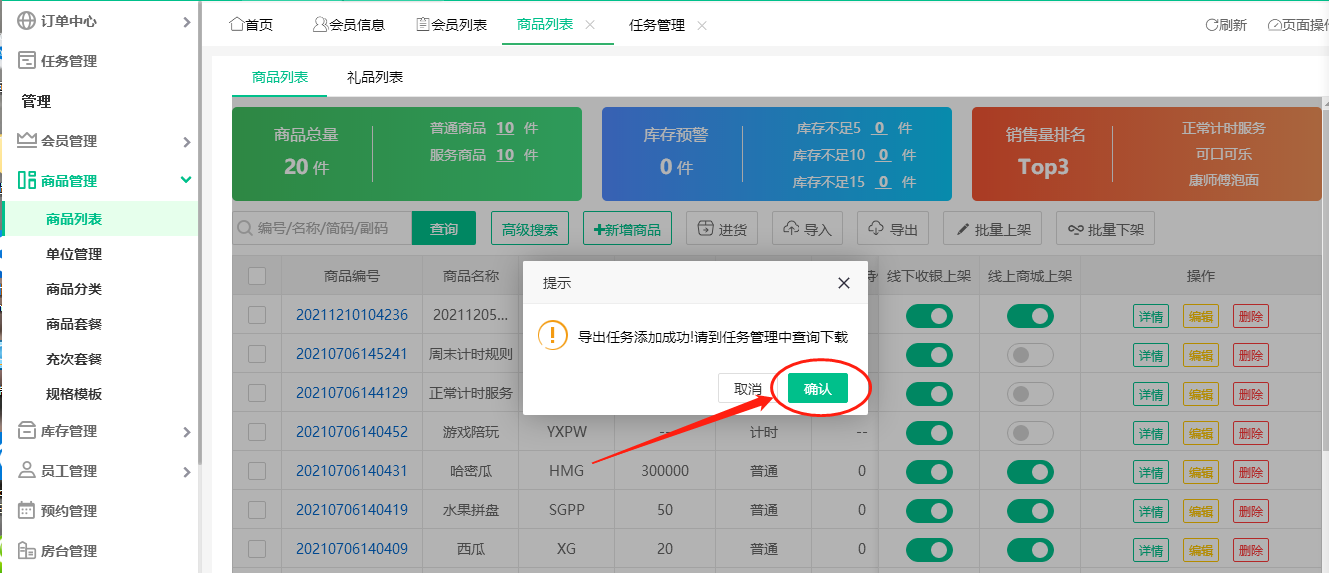Open the 会员列表 top tab
The image size is (1329, 573).
452,25
